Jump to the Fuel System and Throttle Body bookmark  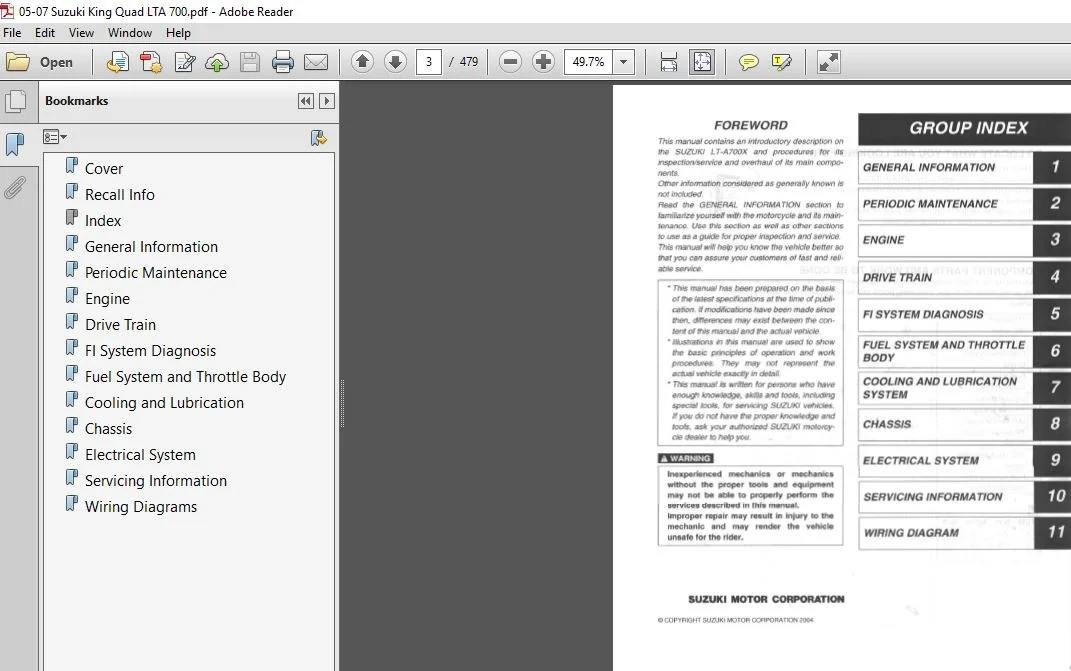click(185, 376)
